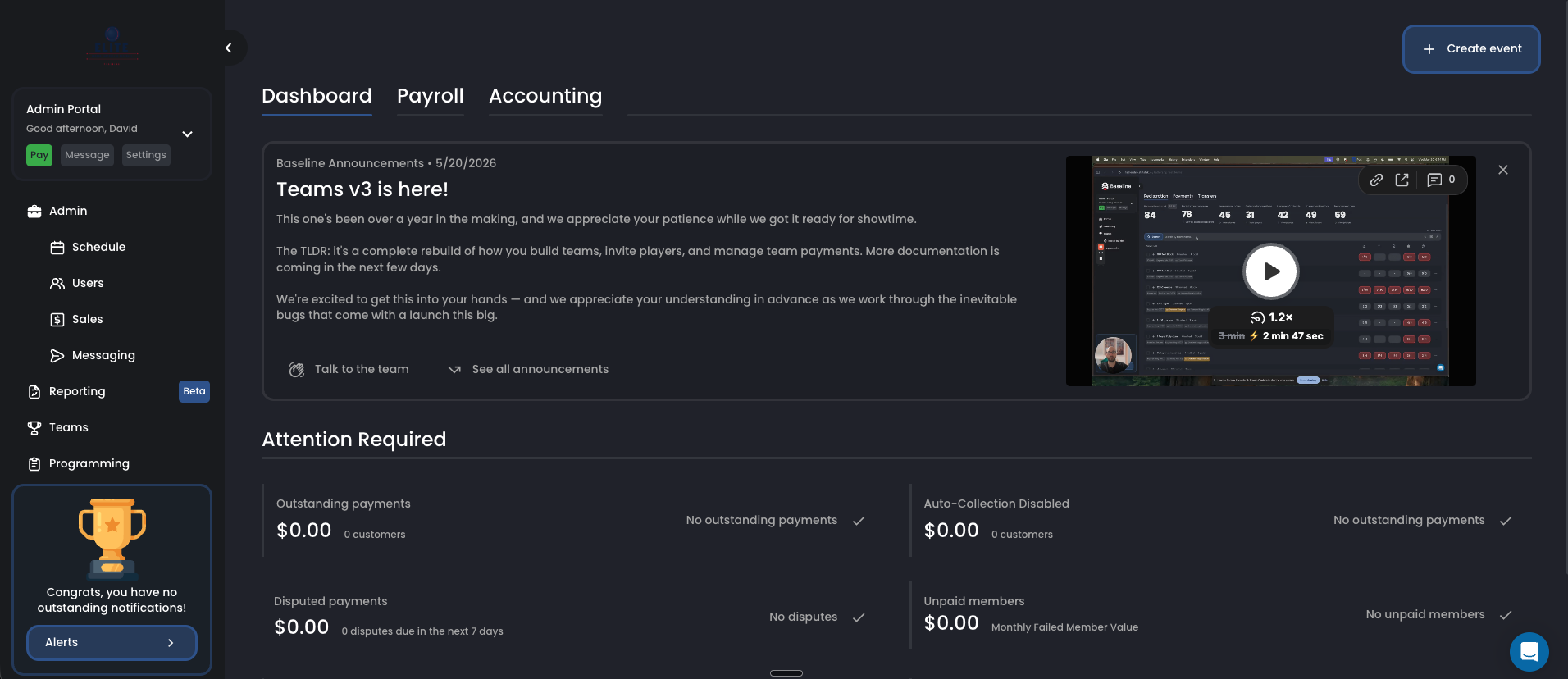Click the presenter avatar thumbnail in the video
This screenshot has width=1568, height=679.
(x=1114, y=355)
